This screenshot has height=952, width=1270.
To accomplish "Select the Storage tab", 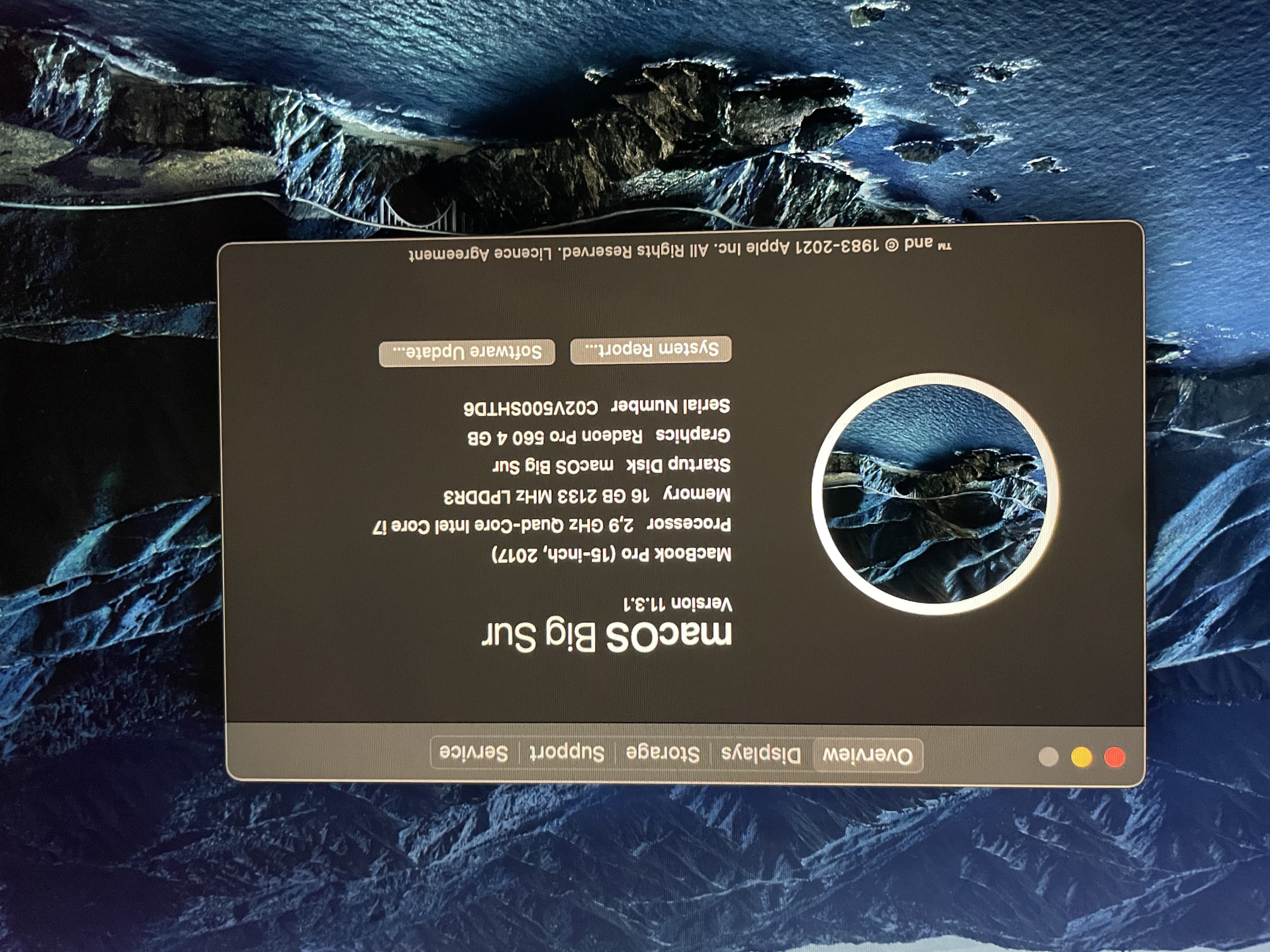I will 662,753.
